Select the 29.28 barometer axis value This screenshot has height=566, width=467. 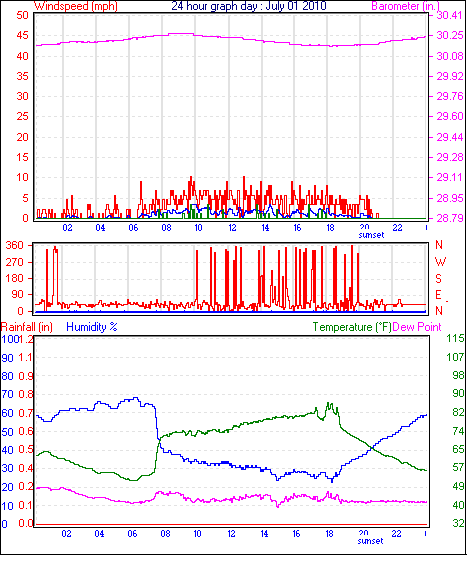point(450,157)
